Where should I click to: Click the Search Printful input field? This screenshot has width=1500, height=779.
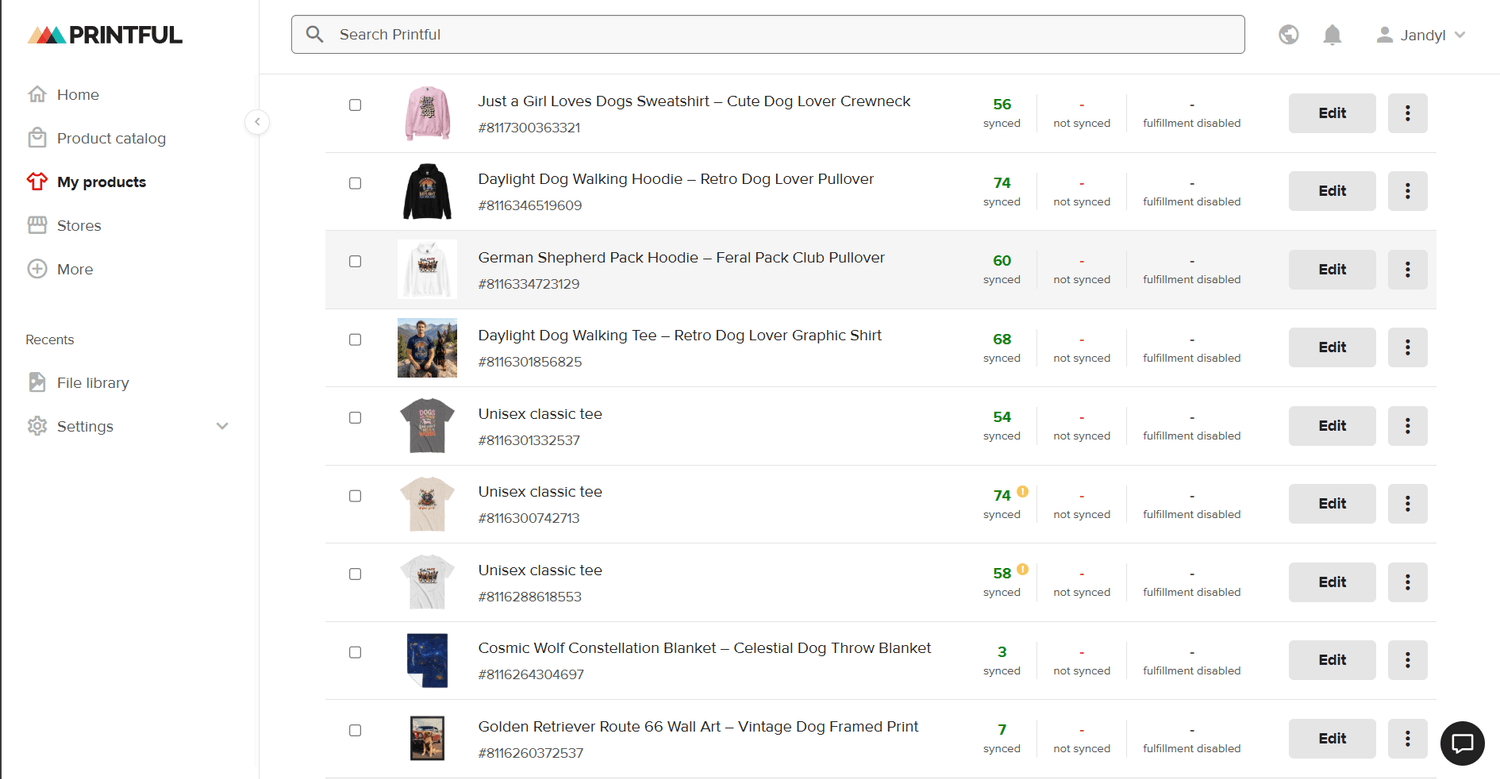(x=766, y=34)
